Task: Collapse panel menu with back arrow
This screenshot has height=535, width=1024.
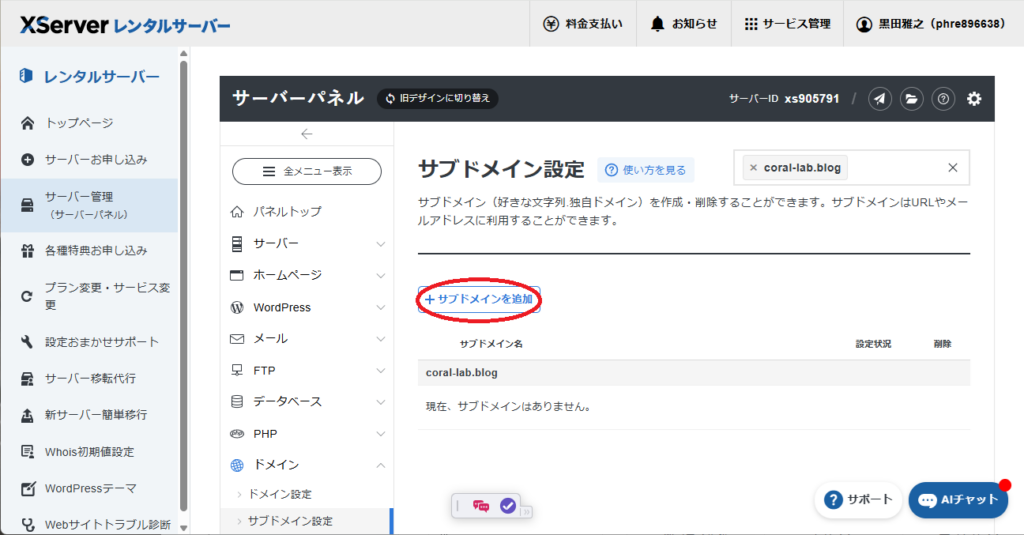Action: point(306,134)
